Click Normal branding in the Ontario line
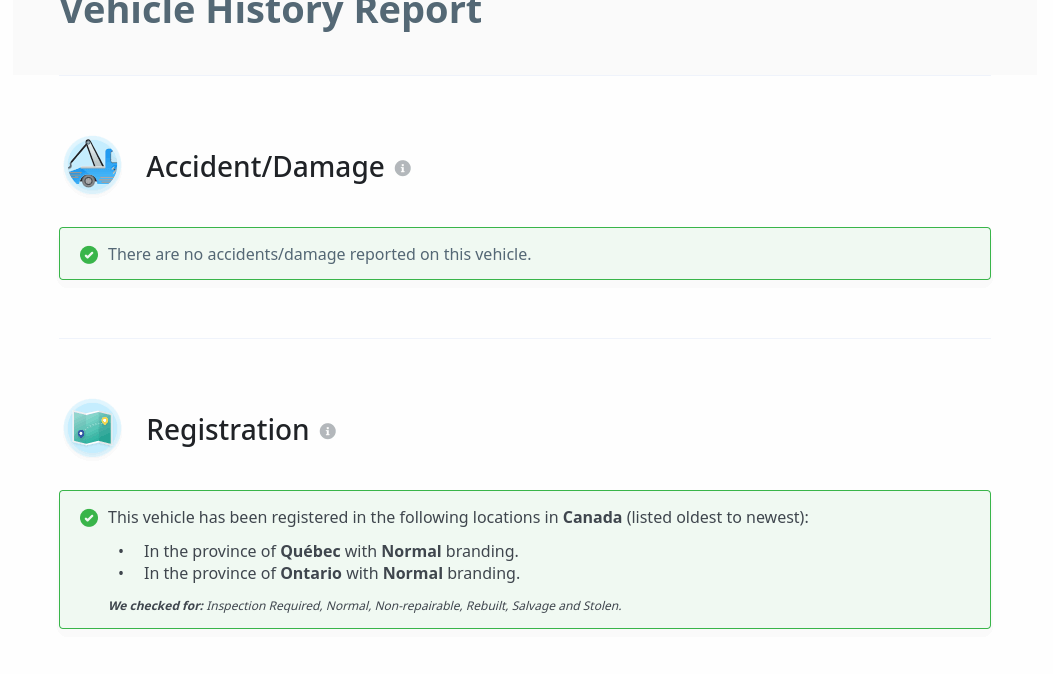The height and width of the screenshot is (674, 1053). coord(413,573)
